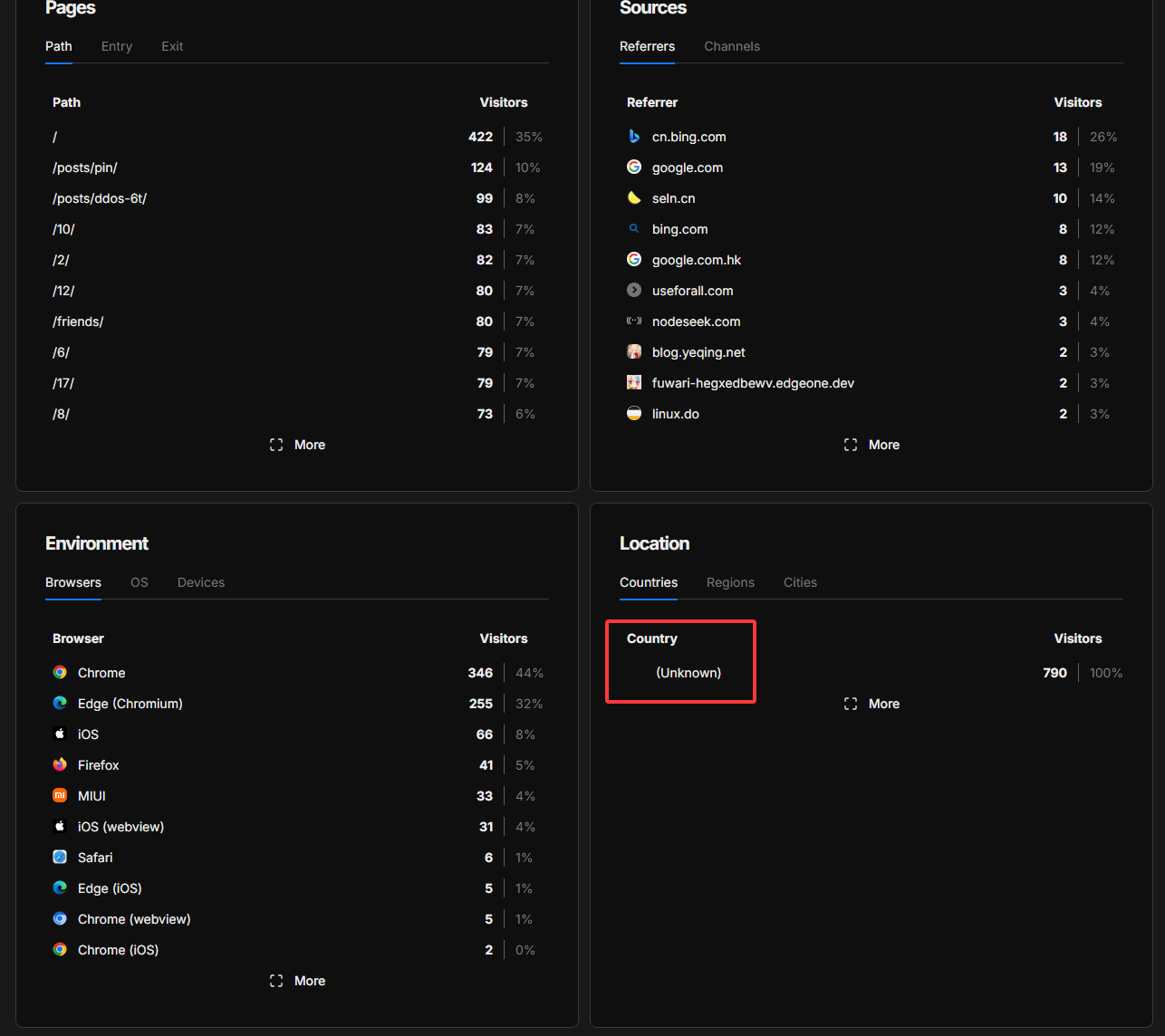Switch to the Entry pages tab
Image resolution: width=1165 pixels, height=1036 pixels.
(x=117, y=46)
